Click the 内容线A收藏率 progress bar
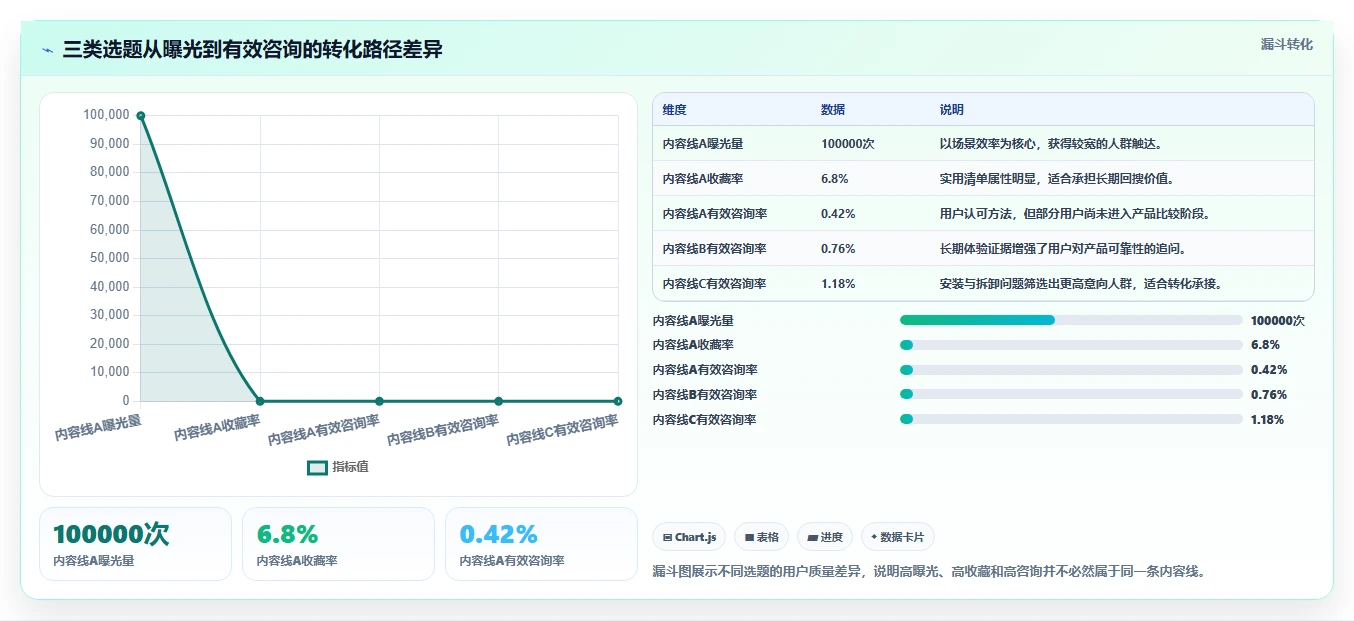 point(1071,345)
